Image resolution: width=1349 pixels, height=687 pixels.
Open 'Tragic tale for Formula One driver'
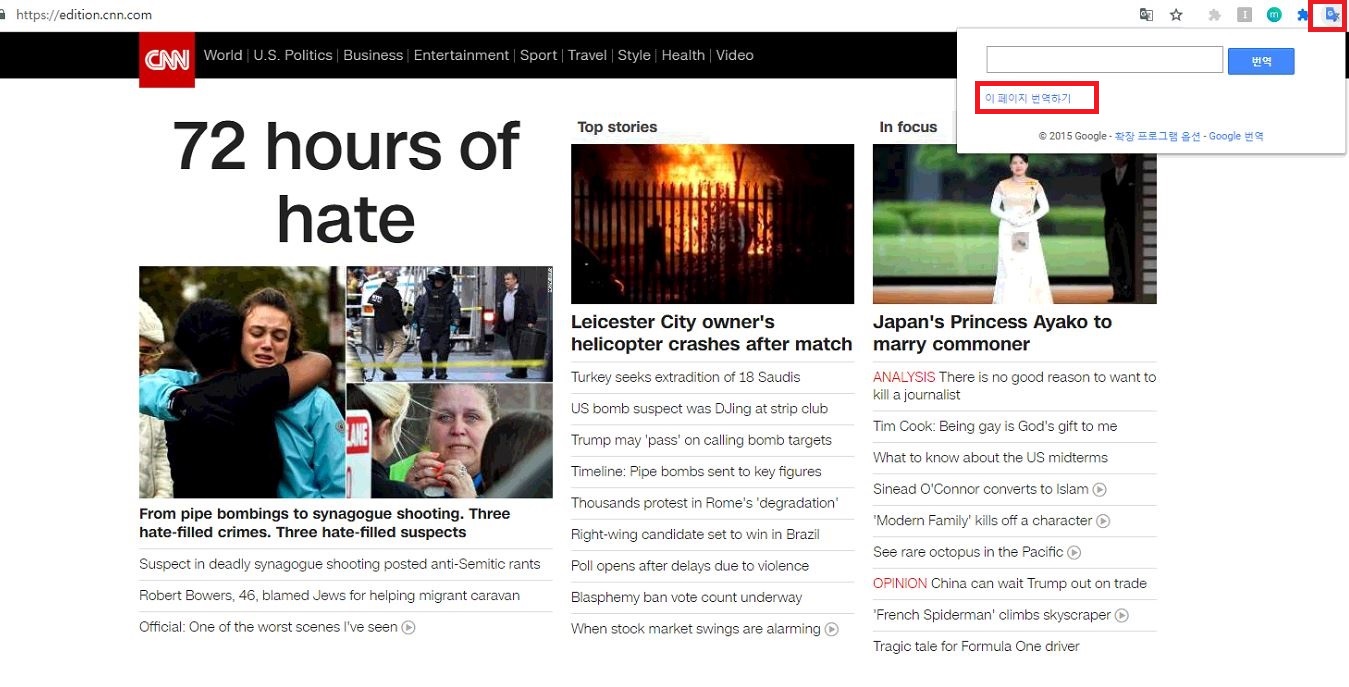pyautogui.click(x=976, y=646)
